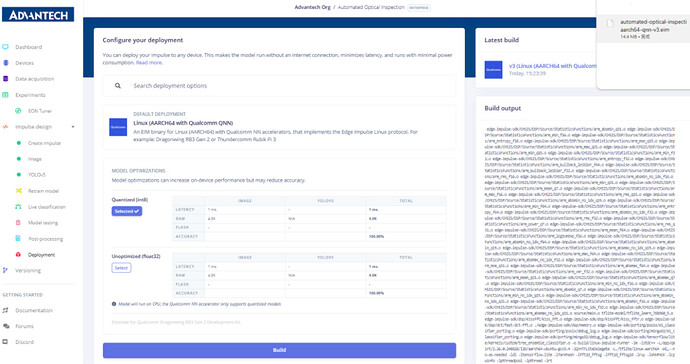Click the Retrain model icon
This screenshot has width=690, height=364.
point(18,191)
